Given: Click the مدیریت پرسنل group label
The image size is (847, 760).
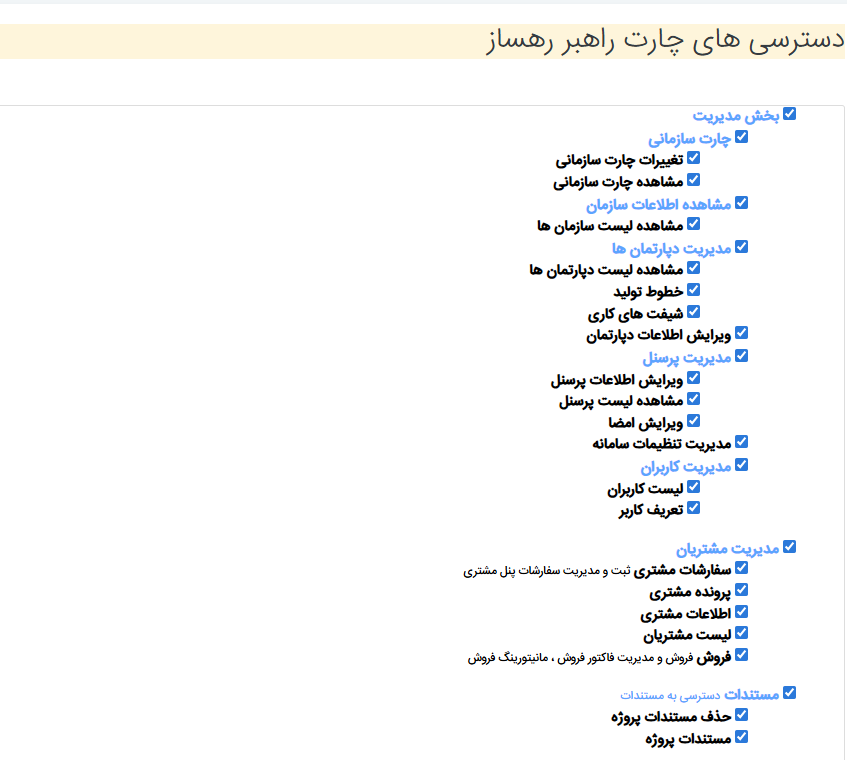Looking at the screenshot, I should tap(686, 356).
